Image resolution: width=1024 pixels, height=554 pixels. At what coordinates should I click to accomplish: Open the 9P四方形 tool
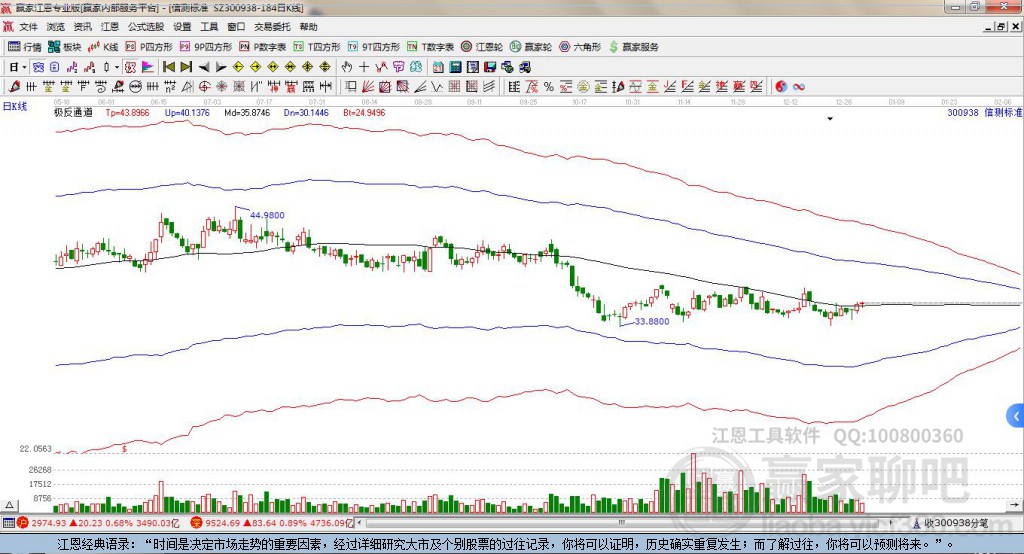click(x=206, y=46)
